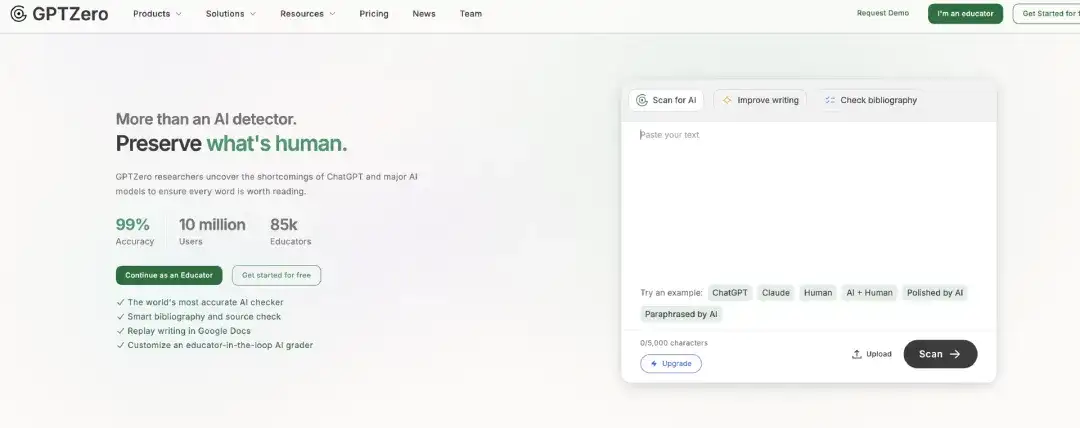The image size is (1080, 428).
Task: Expand the Products dropdown menu
Action: pyautogui.click(x=158, y=14)
